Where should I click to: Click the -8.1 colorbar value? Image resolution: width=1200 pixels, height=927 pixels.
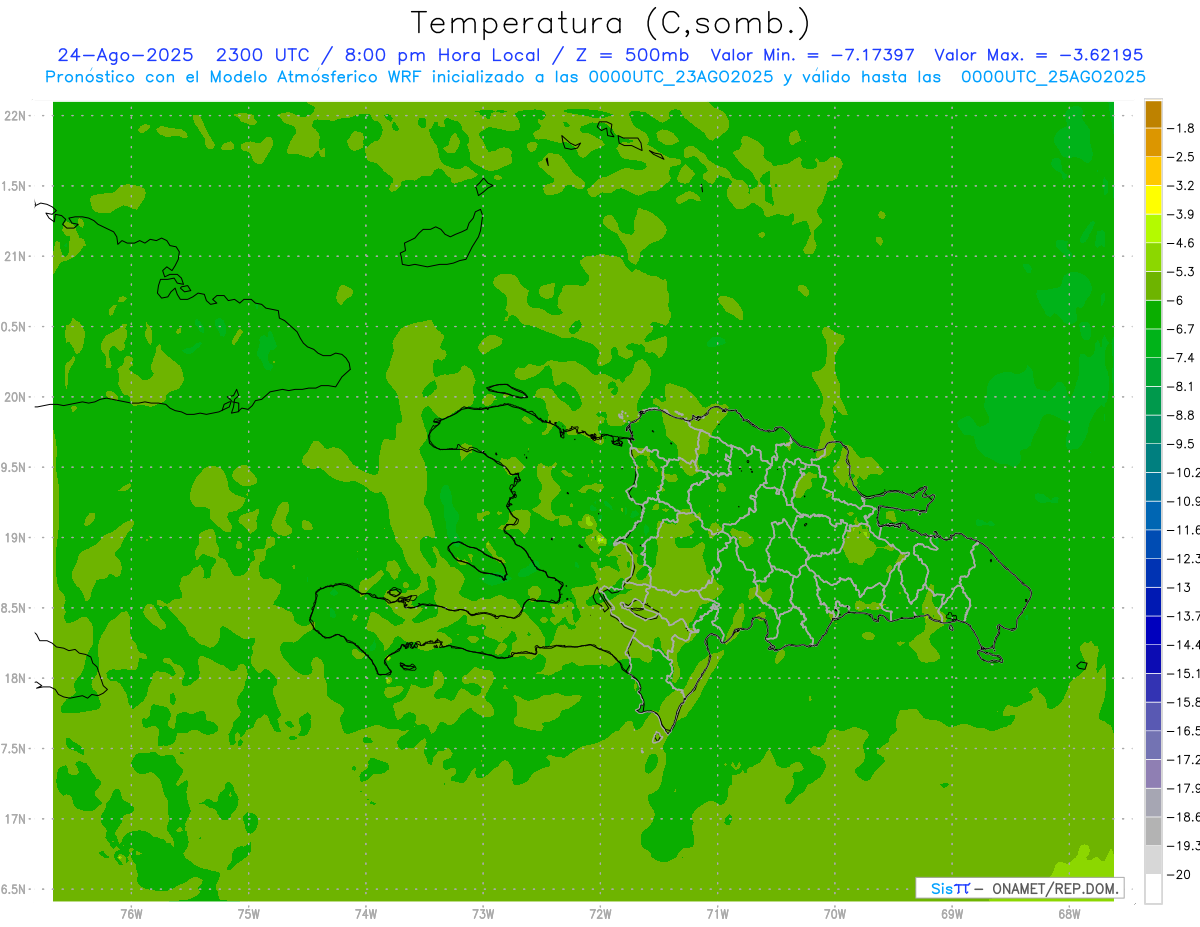point(1181,387)
